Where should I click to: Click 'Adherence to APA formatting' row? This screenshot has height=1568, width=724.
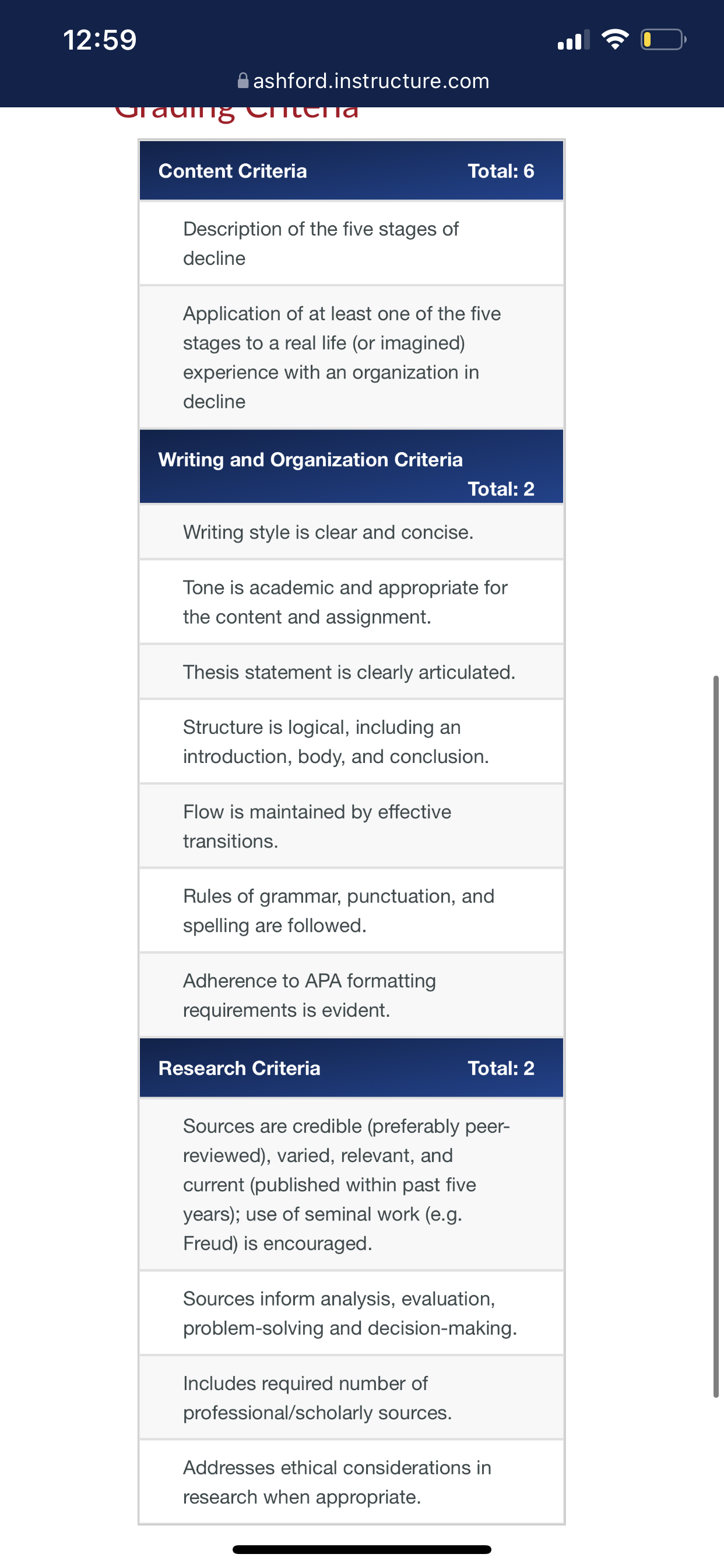pos(352,995)
